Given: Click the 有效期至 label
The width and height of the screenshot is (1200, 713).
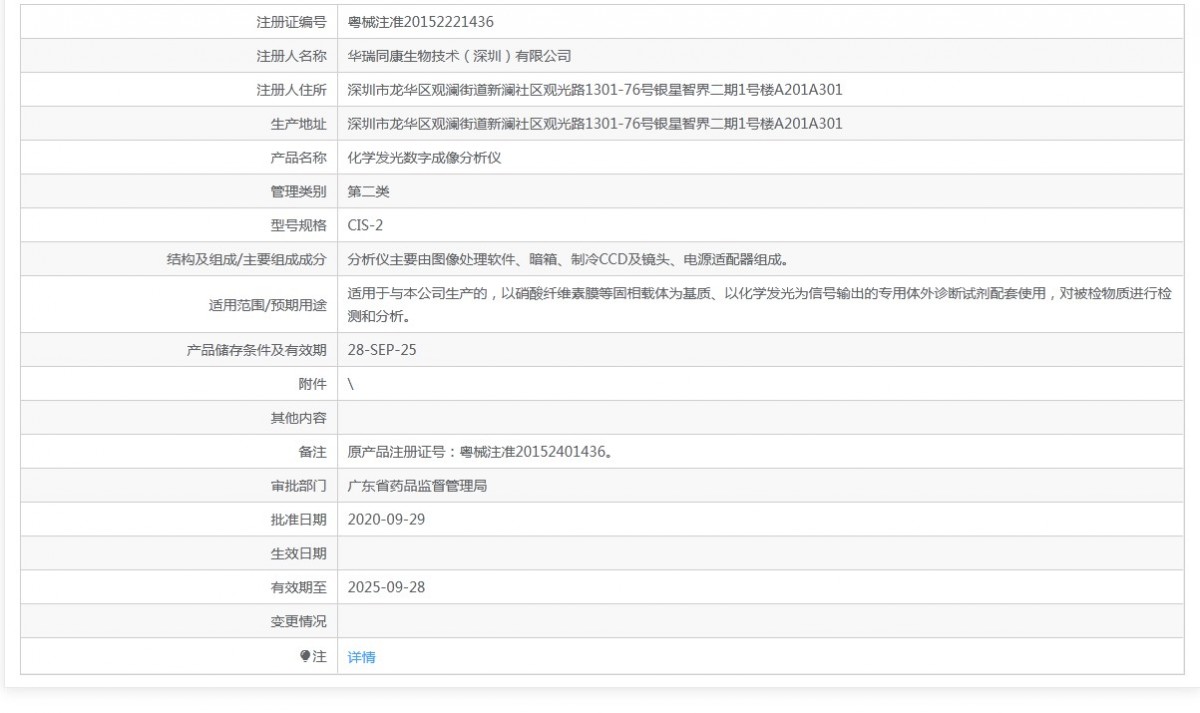Looking at the screenshot, I should [298, 587].
